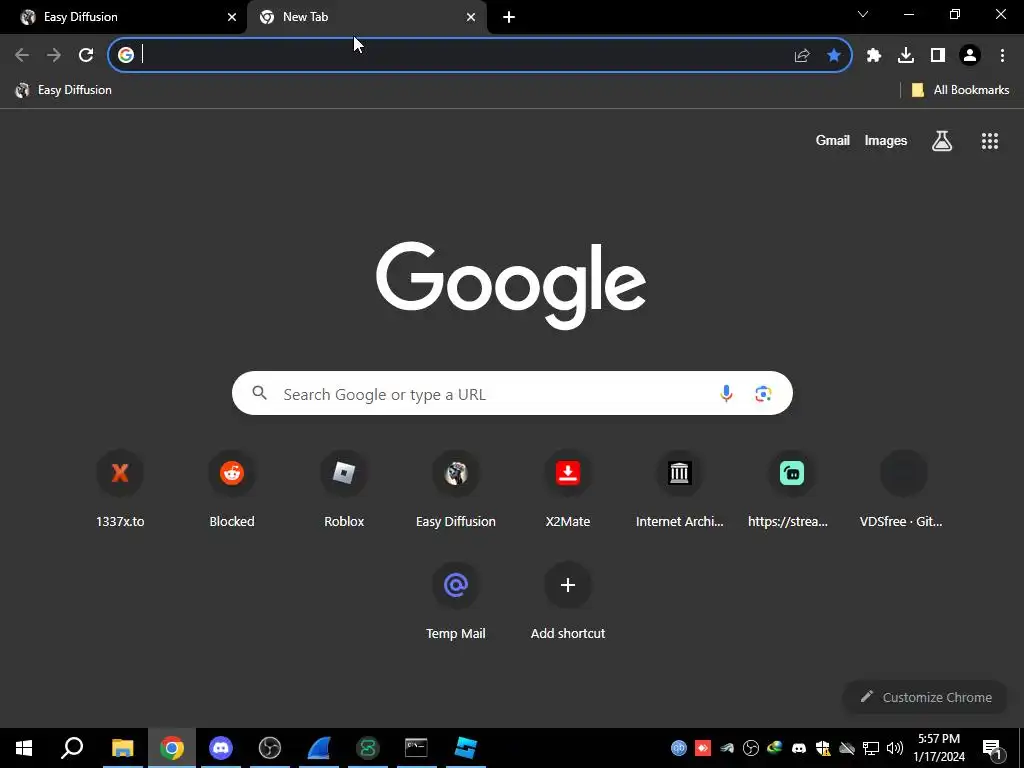Viewport: 1024px width, 768px height.
Task: Go forward using the forward arrow
Action: (x=54, y=55)
